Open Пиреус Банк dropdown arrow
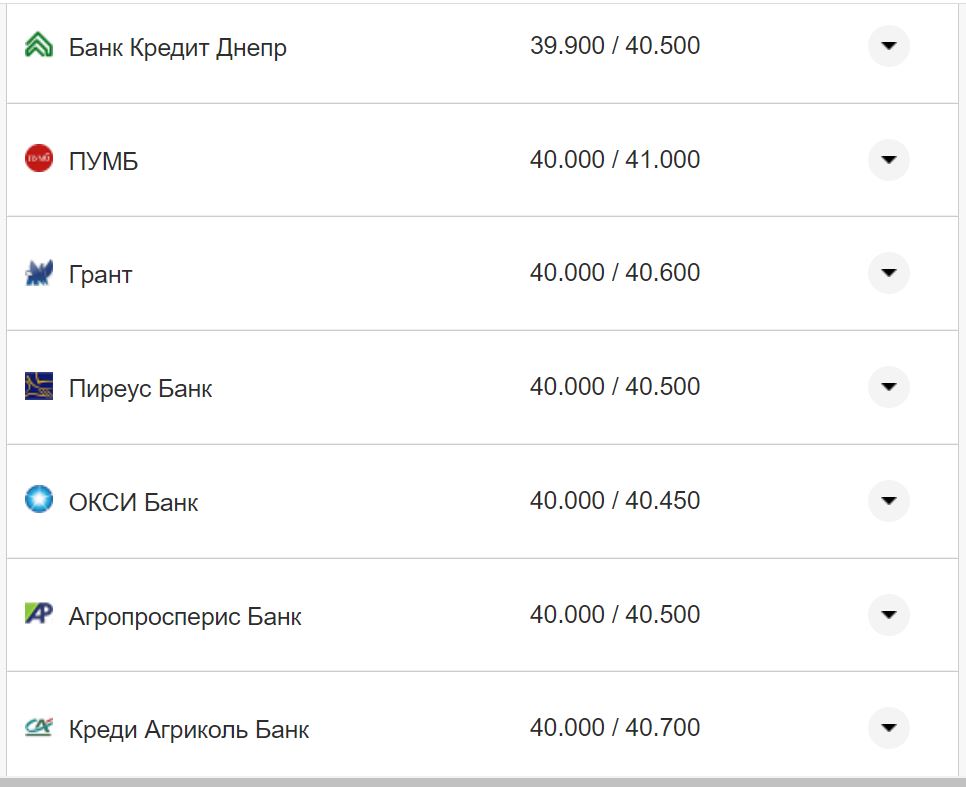This screenshot has height=787, width=966. (x=888, y=386)
